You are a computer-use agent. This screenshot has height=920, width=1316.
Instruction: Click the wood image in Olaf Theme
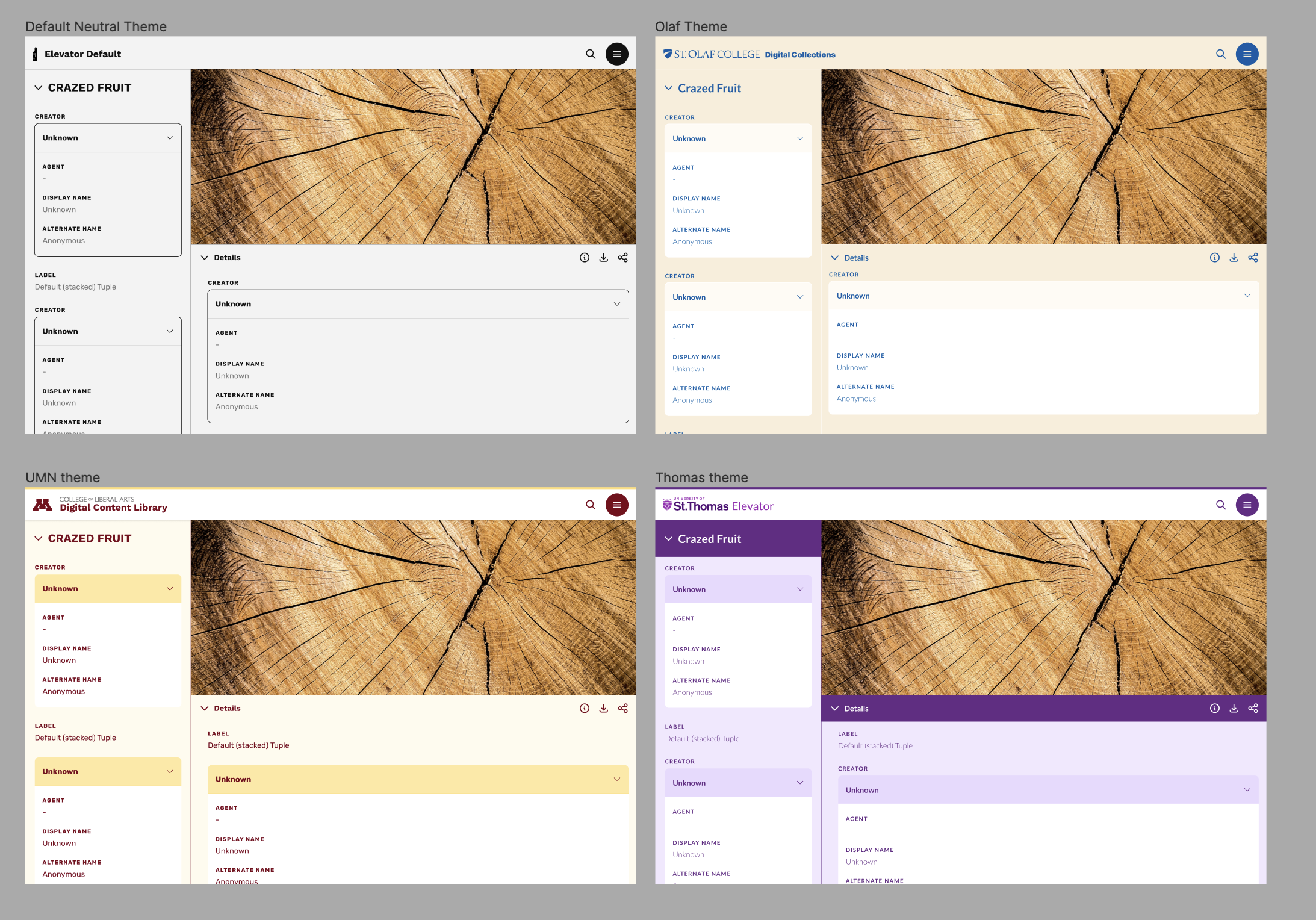click(x=1044, y=157)
